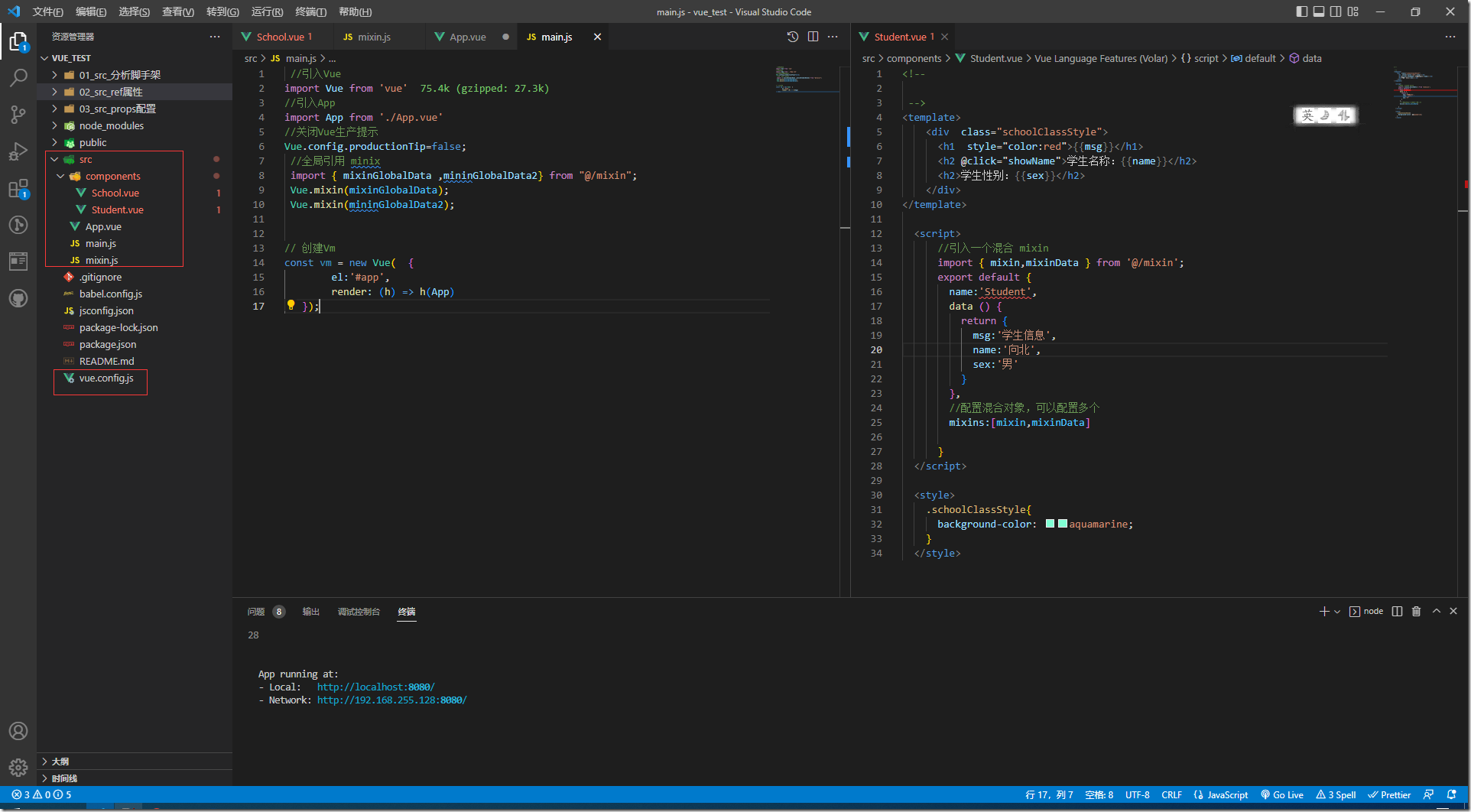Switch to the 调试控制台 debug console tab
1471x812 pixels.
point(359,612)
